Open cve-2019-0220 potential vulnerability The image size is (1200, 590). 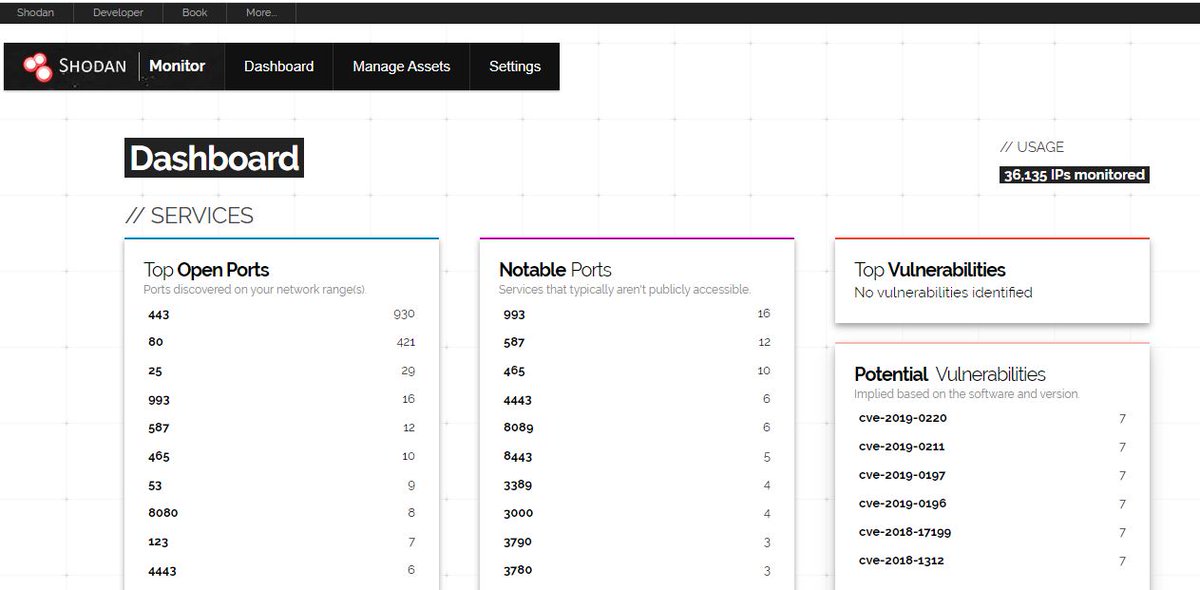point(902,418)
